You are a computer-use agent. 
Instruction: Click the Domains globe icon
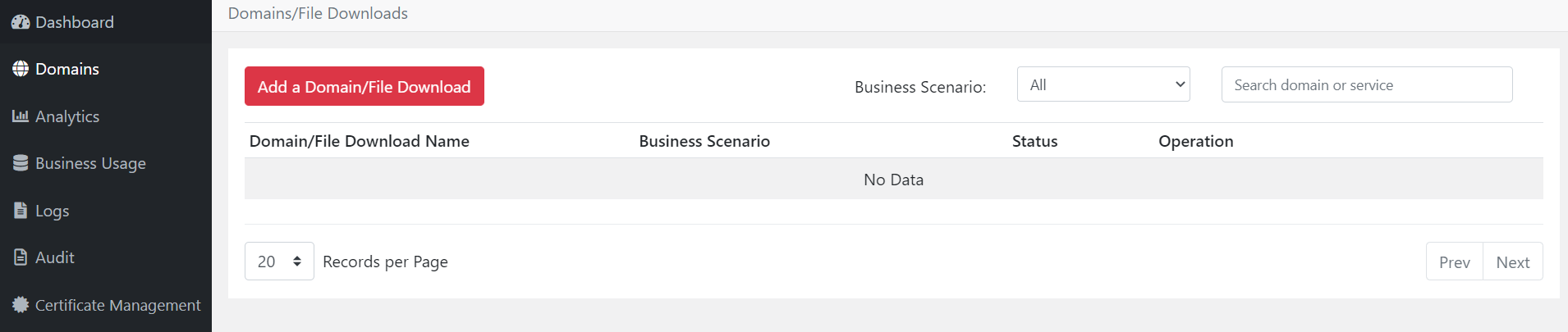(x=21, y=69)
